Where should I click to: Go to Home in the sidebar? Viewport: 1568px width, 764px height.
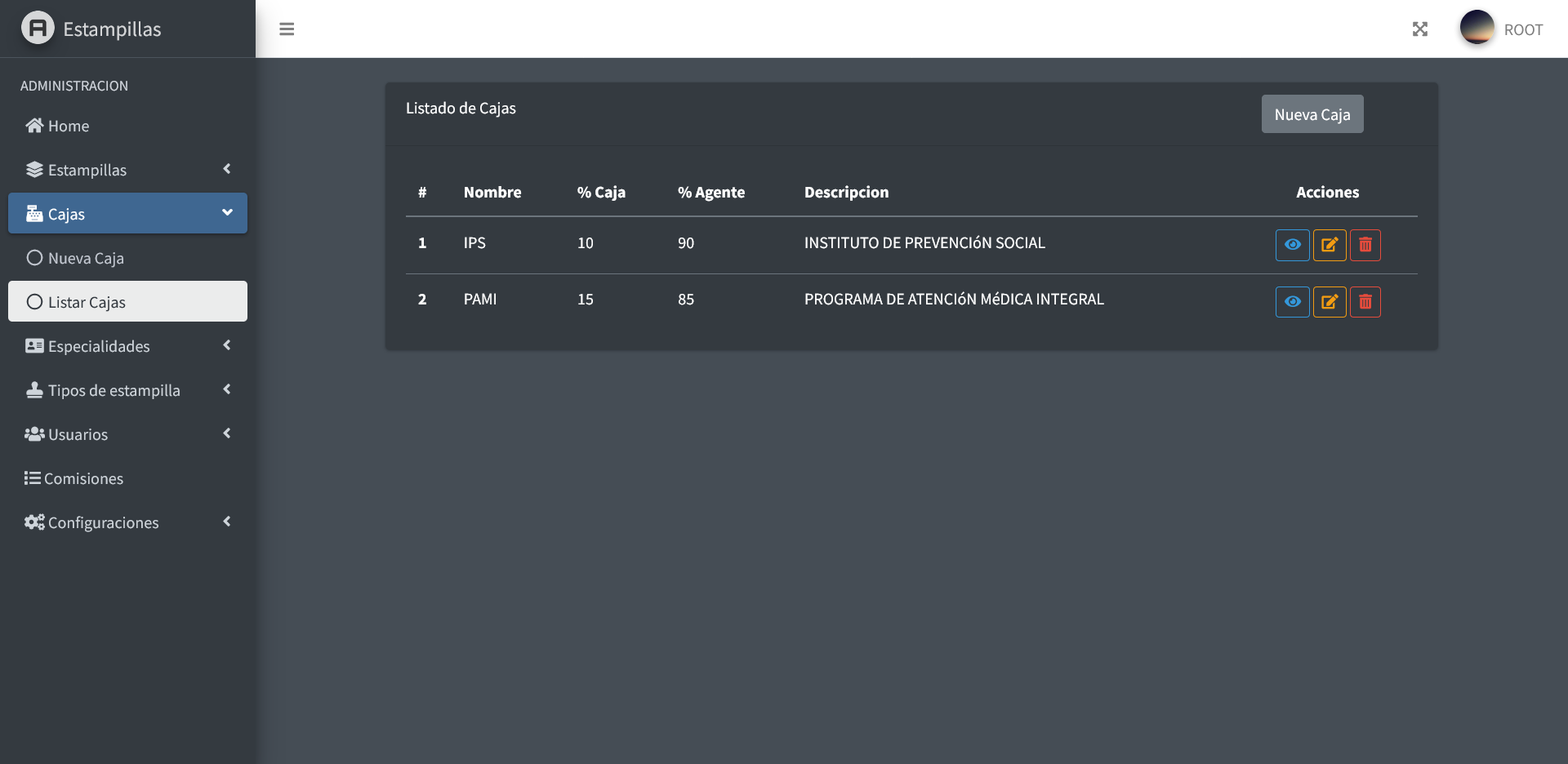pos(68,126)
